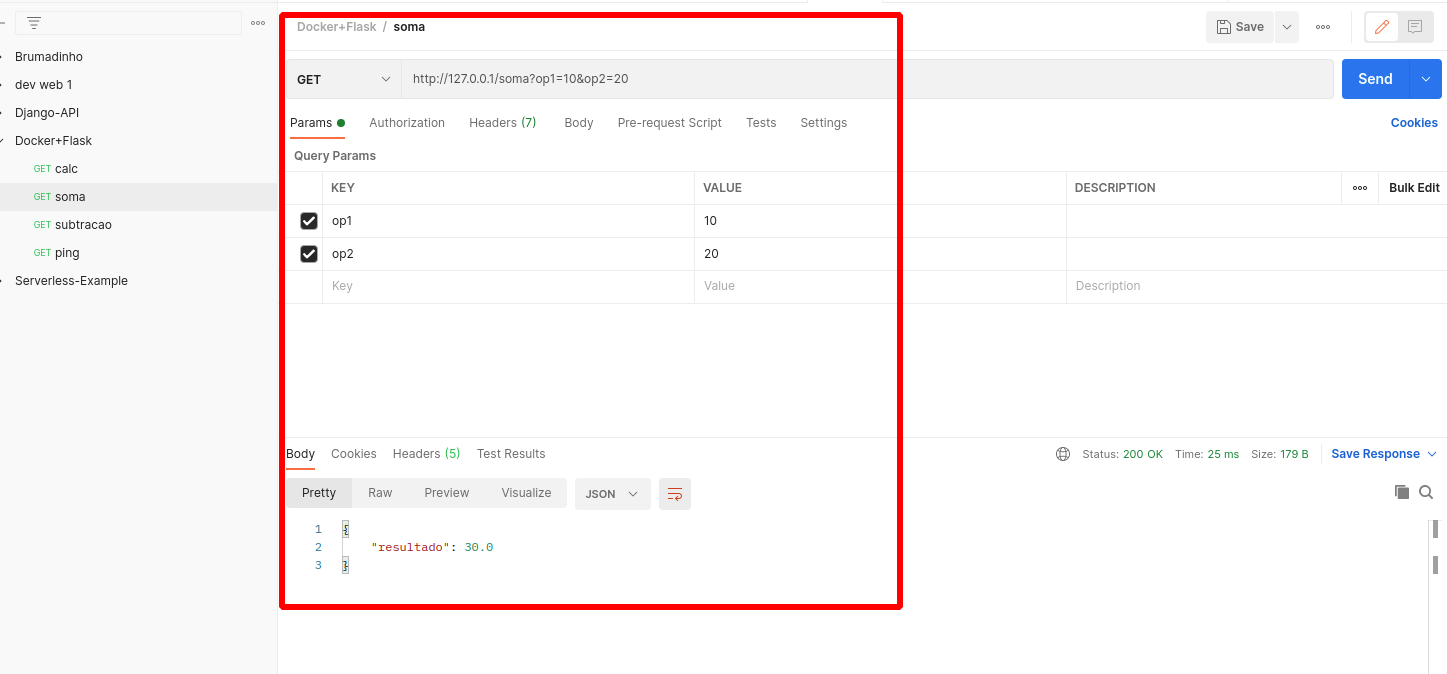Image resolution: width=1447 pixels, height=674 pixels.
Task: Click the globe network info icon
Action: [x=1062, y=453]
